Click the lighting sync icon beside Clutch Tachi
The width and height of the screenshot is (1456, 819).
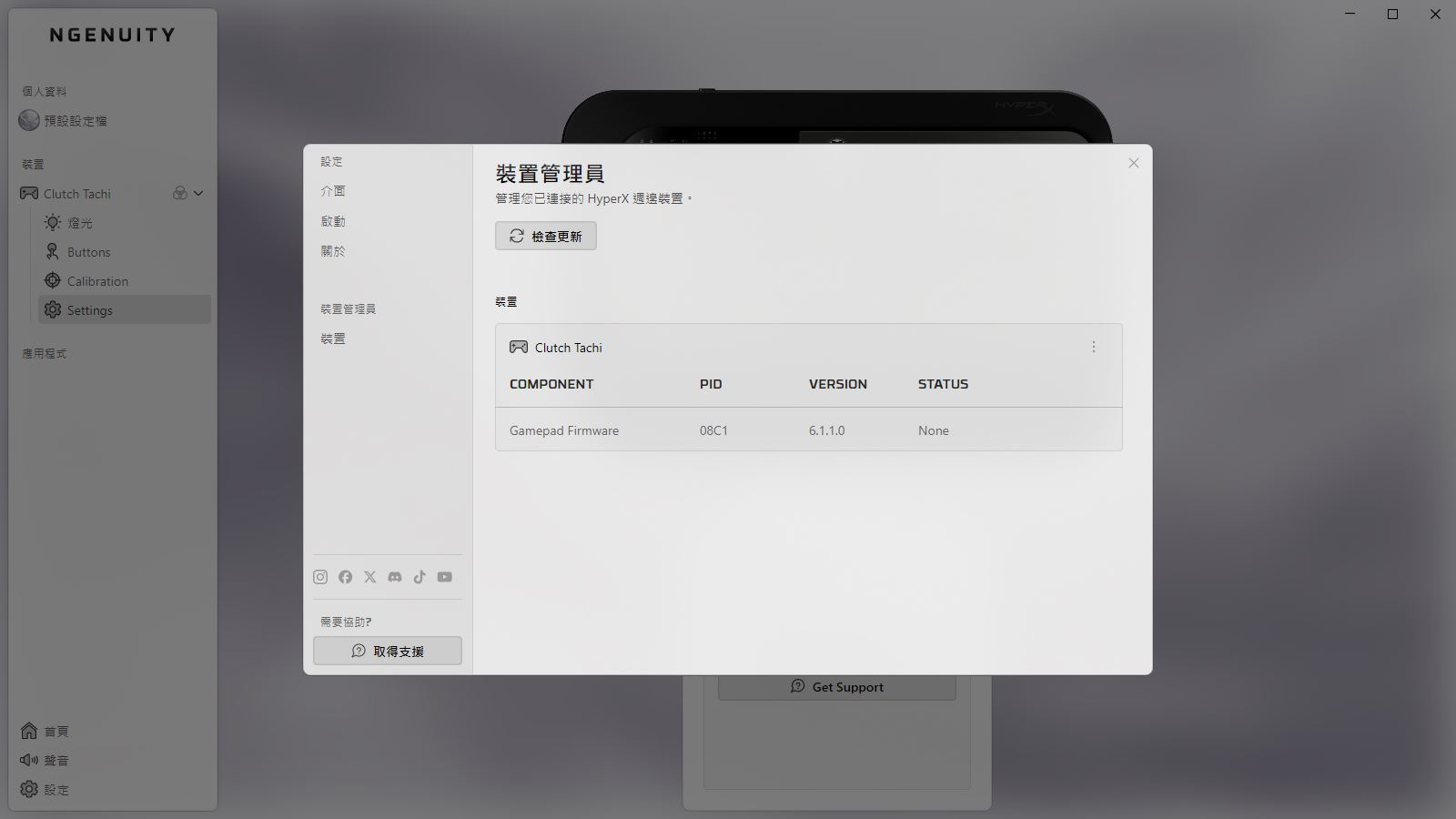(180, 193)
